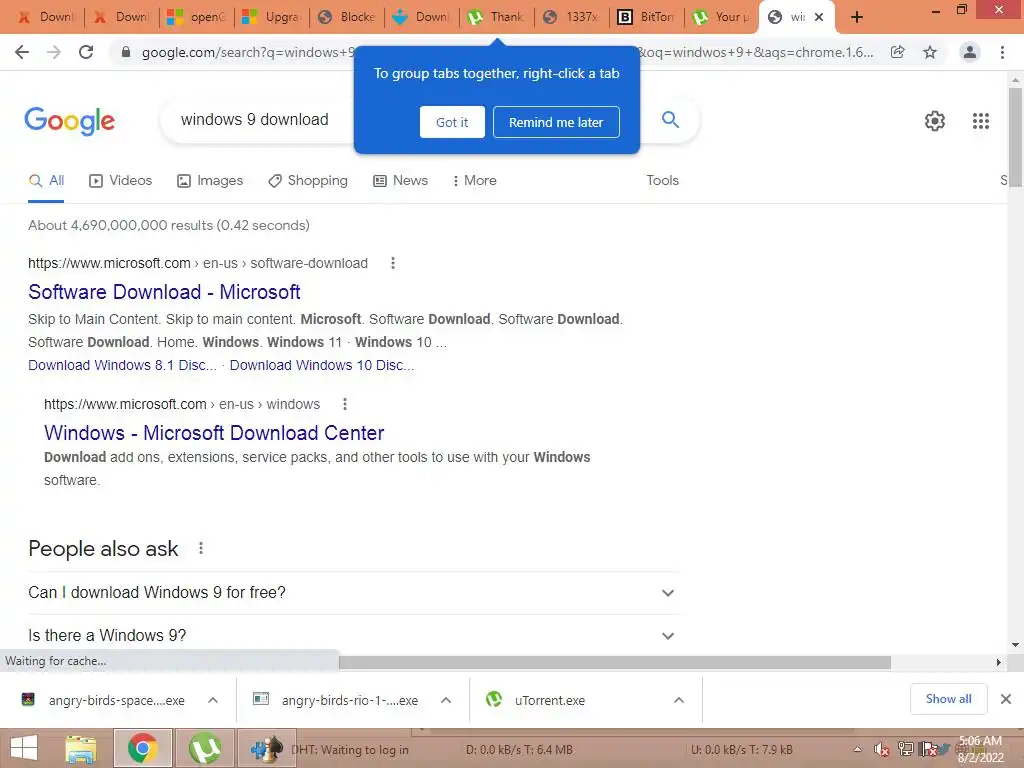The image size is (1024, 768).
Task: Bookmark this page with the star icon
Action: point(930,52)
